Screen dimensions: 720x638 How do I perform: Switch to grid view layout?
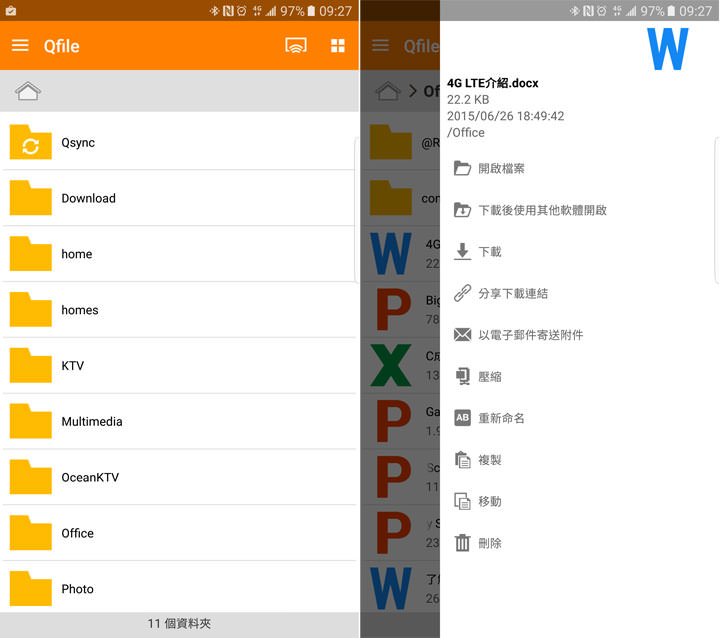point(338,46)
